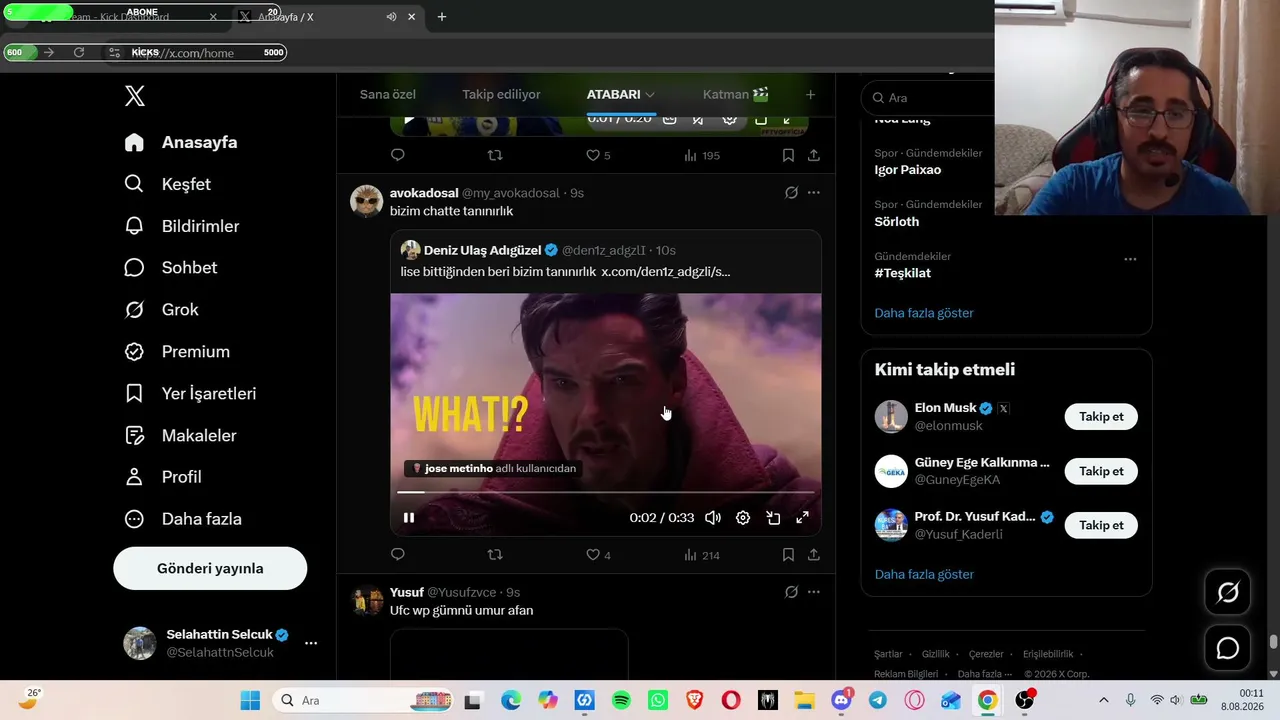1280x720 pixels.
Task: Open the floating Grok button
Action: 1228,593
